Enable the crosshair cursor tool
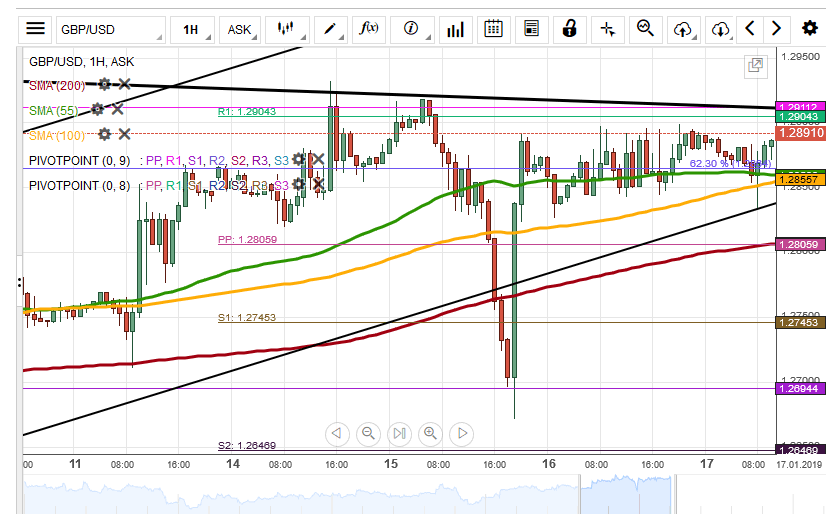Viewport: 834px width, 521px height. click(x=607, y=29)
